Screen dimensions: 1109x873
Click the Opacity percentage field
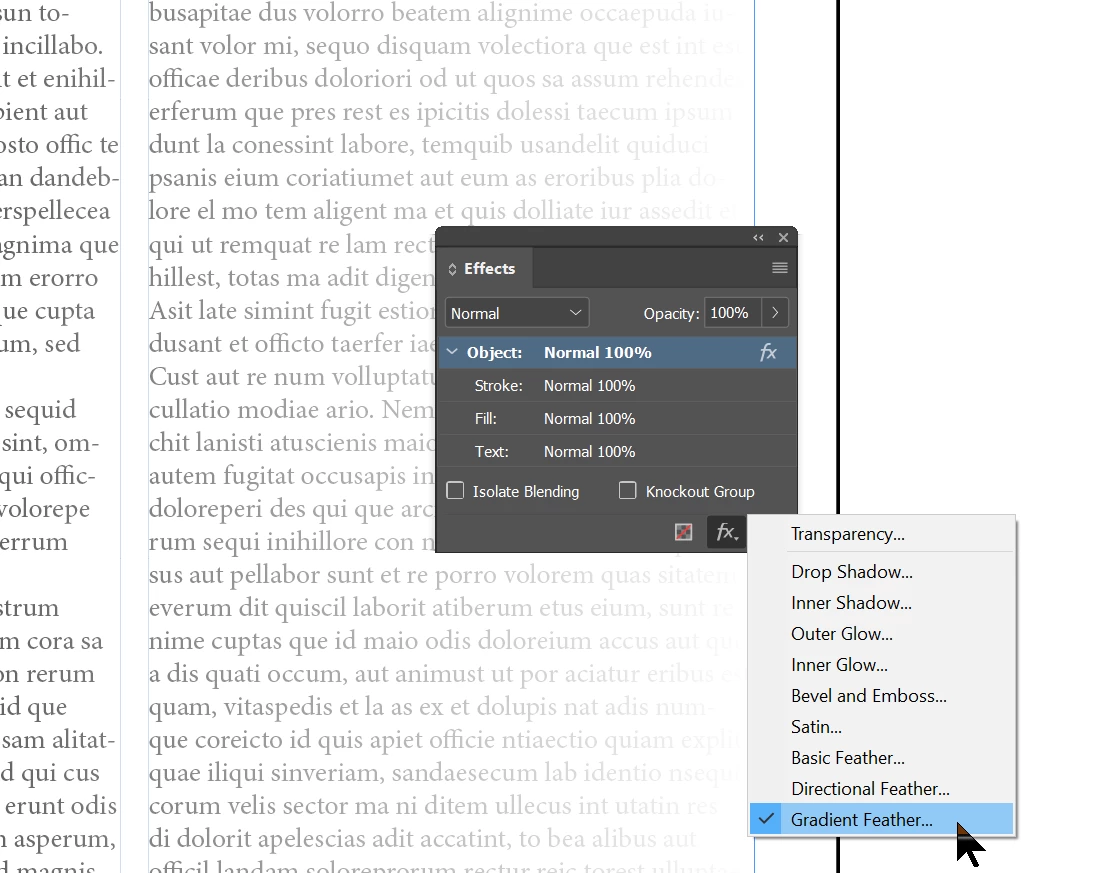[x=732, y=313]
